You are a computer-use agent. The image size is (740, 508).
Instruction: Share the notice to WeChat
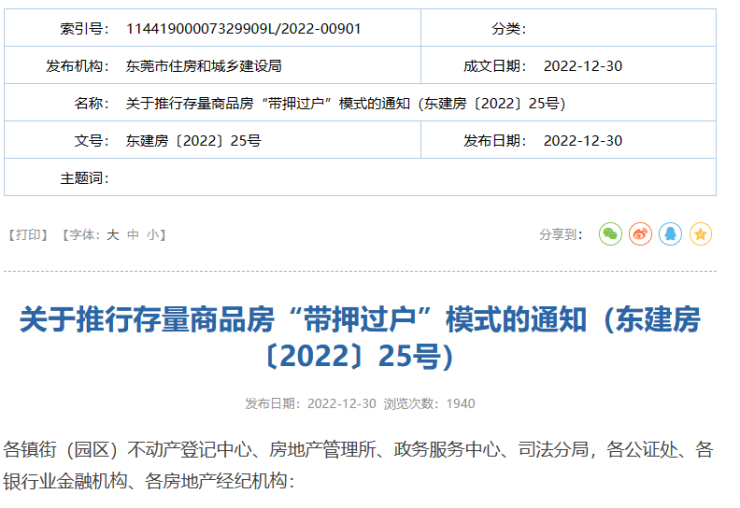(x=610, y=234)
